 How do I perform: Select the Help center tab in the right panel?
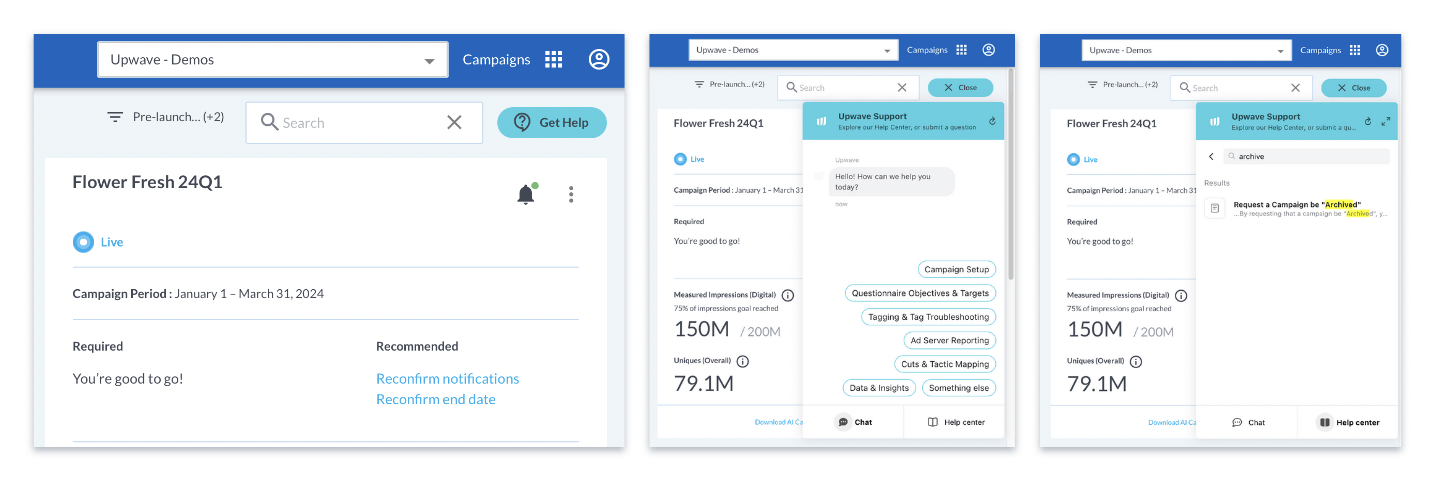1349,422
